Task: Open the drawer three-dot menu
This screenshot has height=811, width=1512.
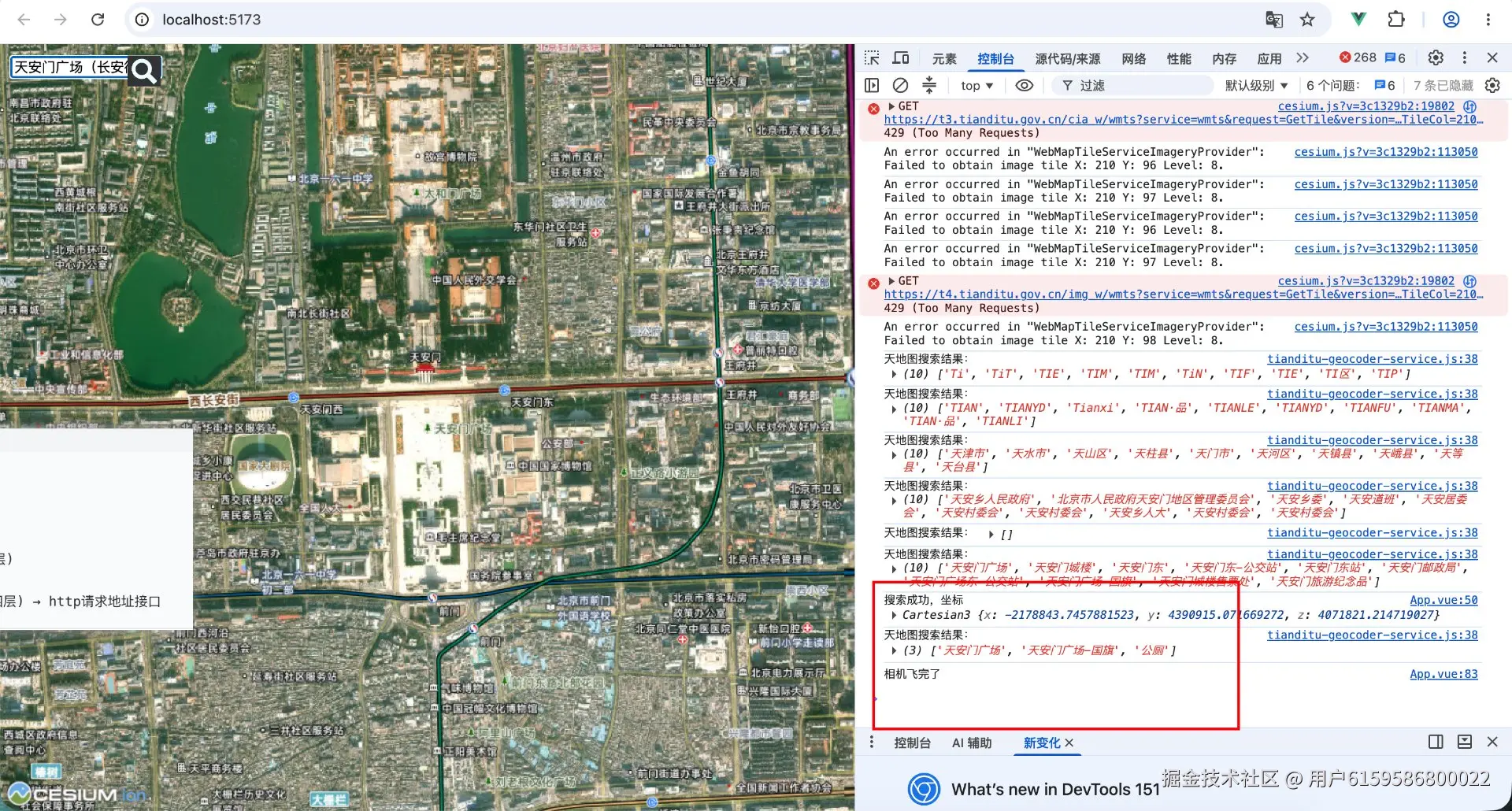Action: coord(871,742)
